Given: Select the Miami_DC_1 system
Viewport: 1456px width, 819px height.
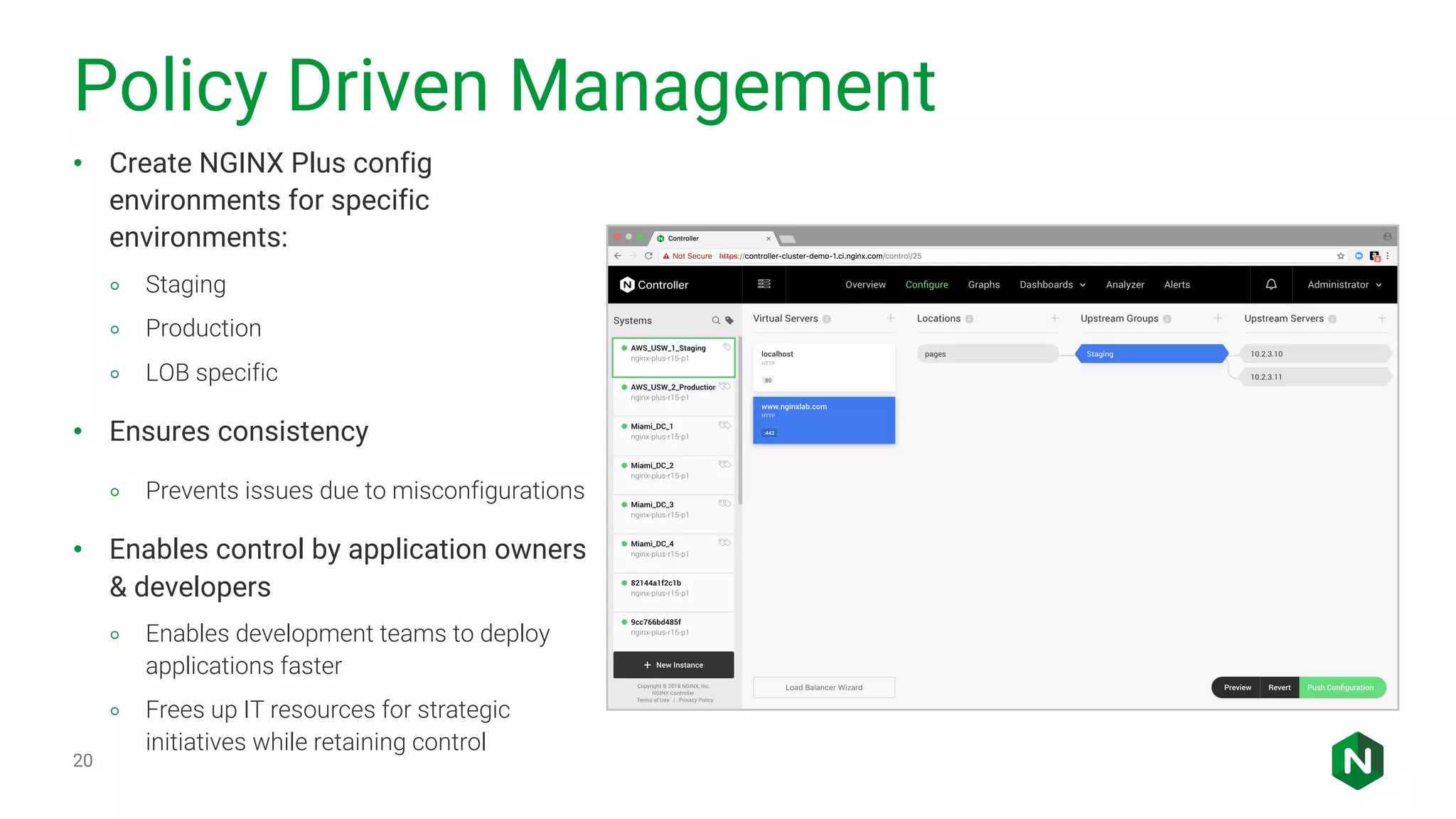Looking at the screenshot, I should pos(673,435).
